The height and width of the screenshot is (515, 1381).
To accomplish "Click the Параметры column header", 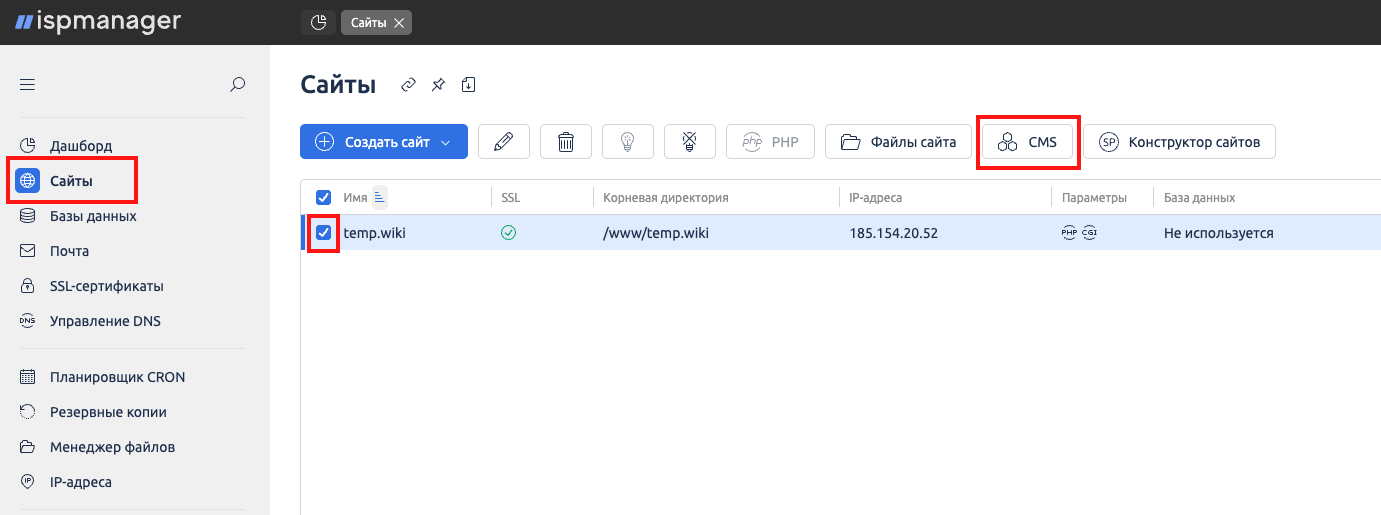I will (x=1094, y=198).
